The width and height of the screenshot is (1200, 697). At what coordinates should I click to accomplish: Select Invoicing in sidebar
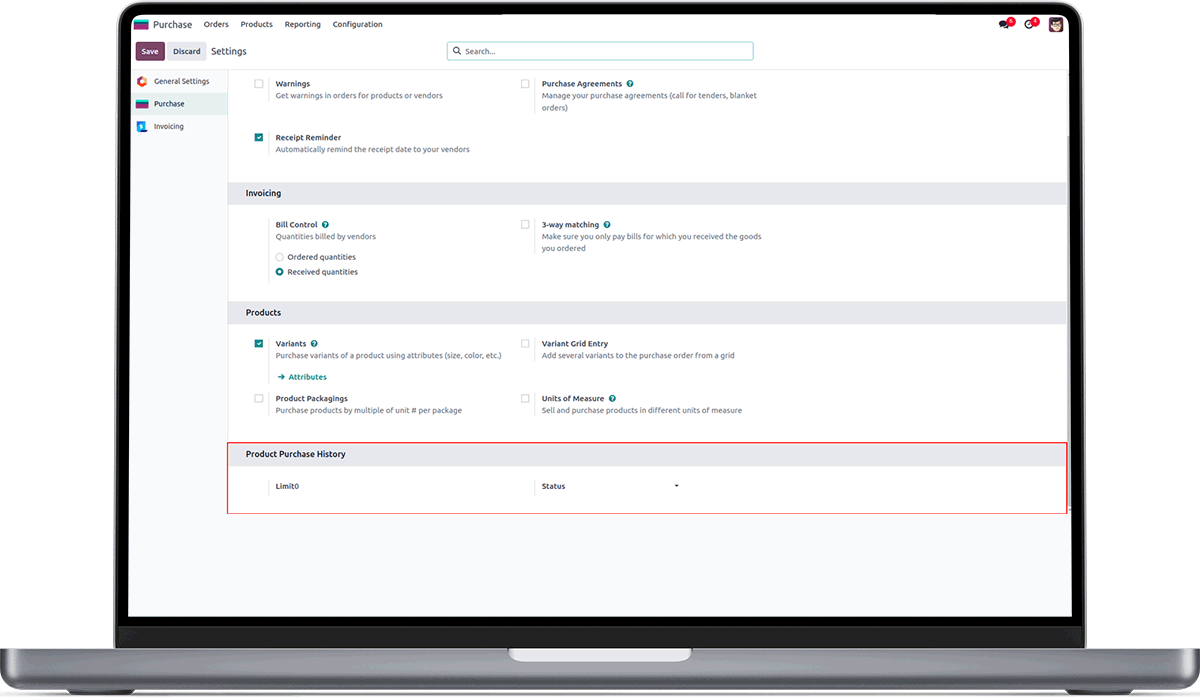pyautogui.click(x=169, y=126)
